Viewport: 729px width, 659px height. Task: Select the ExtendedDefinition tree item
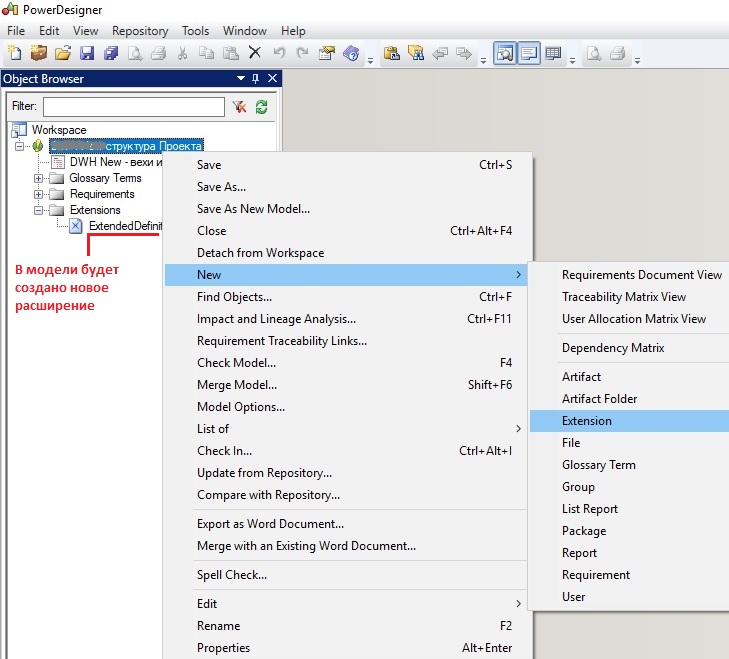click(126, 226)
